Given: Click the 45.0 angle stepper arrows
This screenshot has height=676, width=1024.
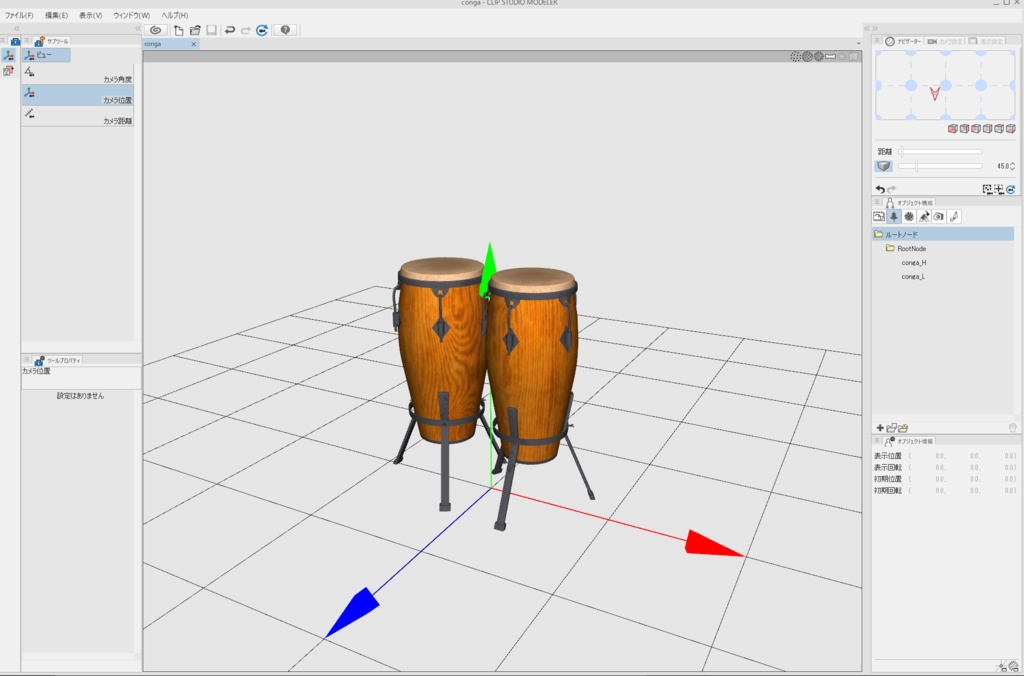Looking at the screenshot, I should click(1012, 166).
